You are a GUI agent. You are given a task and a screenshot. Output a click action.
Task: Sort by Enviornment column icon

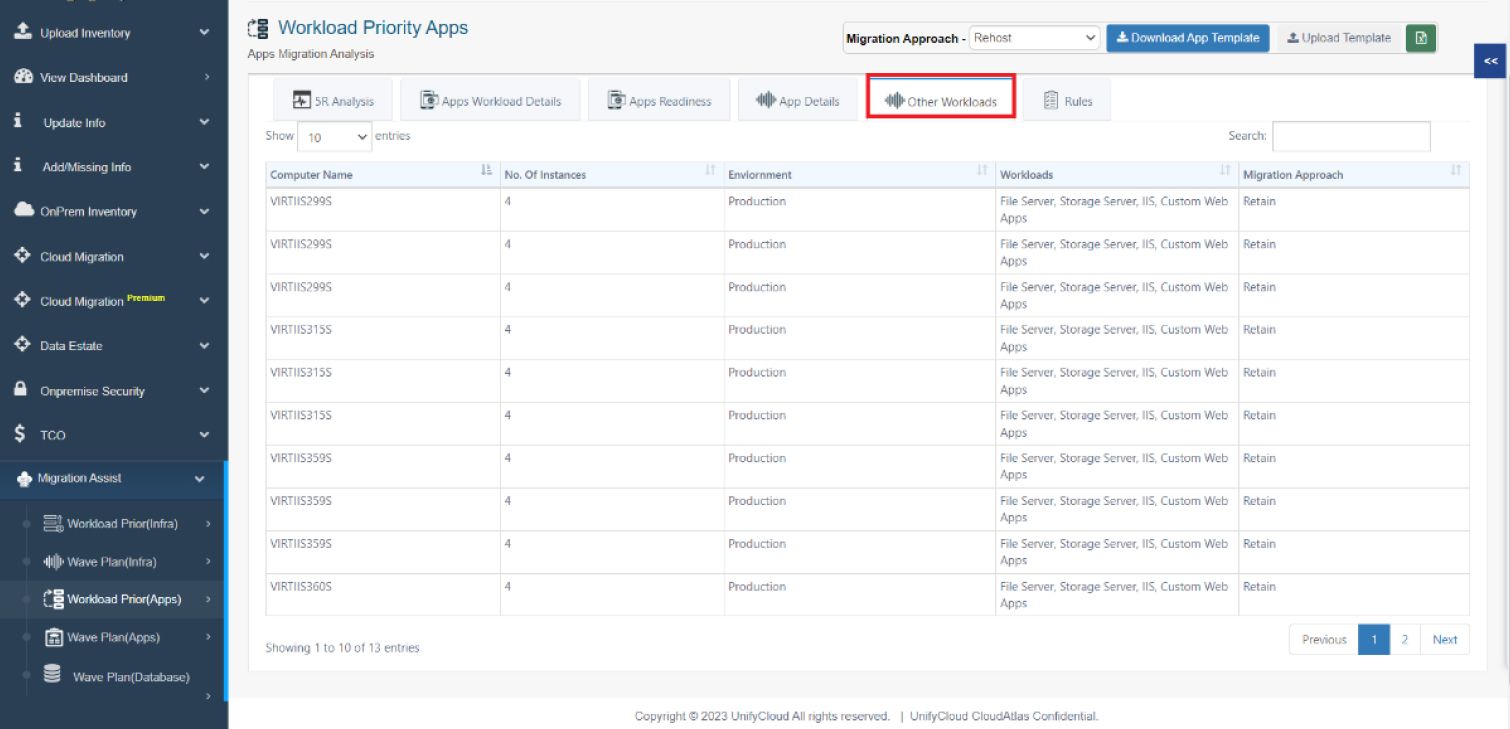pyautogui.click(x=982, y=171)
